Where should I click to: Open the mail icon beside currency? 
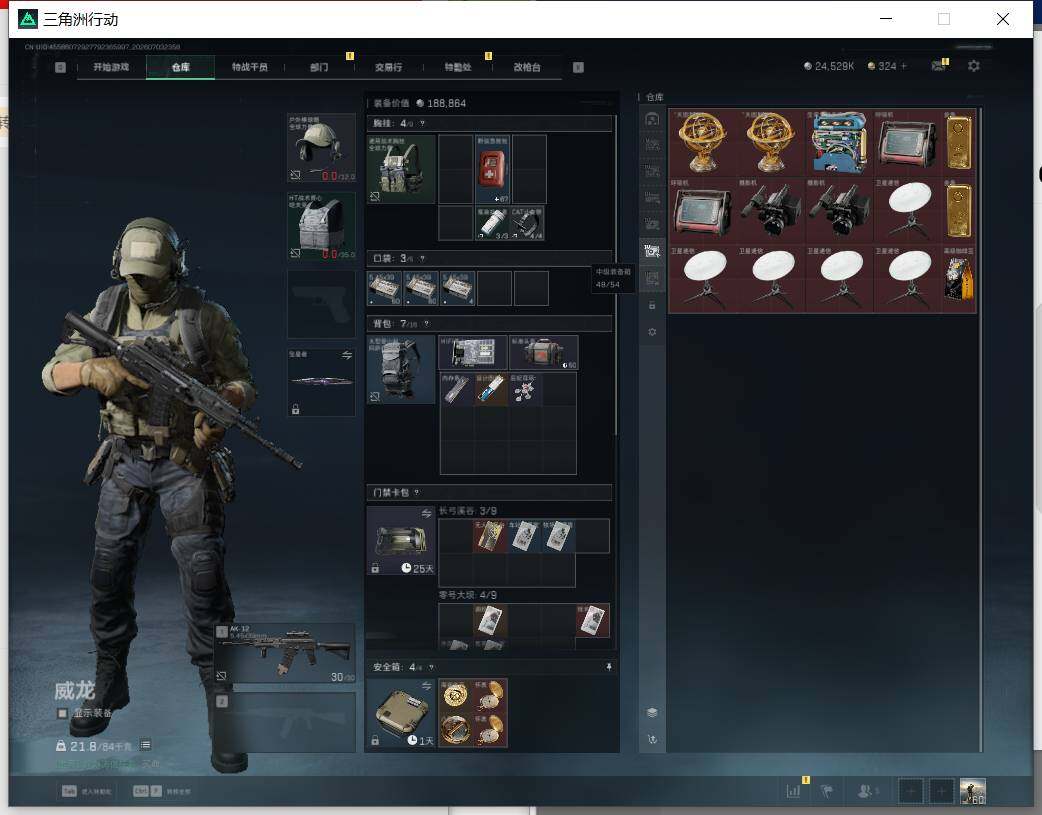(938, 66)
